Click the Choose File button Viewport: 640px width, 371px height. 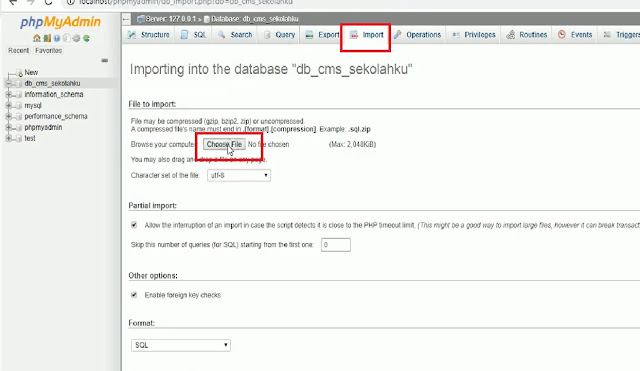[x=224, y=144]
